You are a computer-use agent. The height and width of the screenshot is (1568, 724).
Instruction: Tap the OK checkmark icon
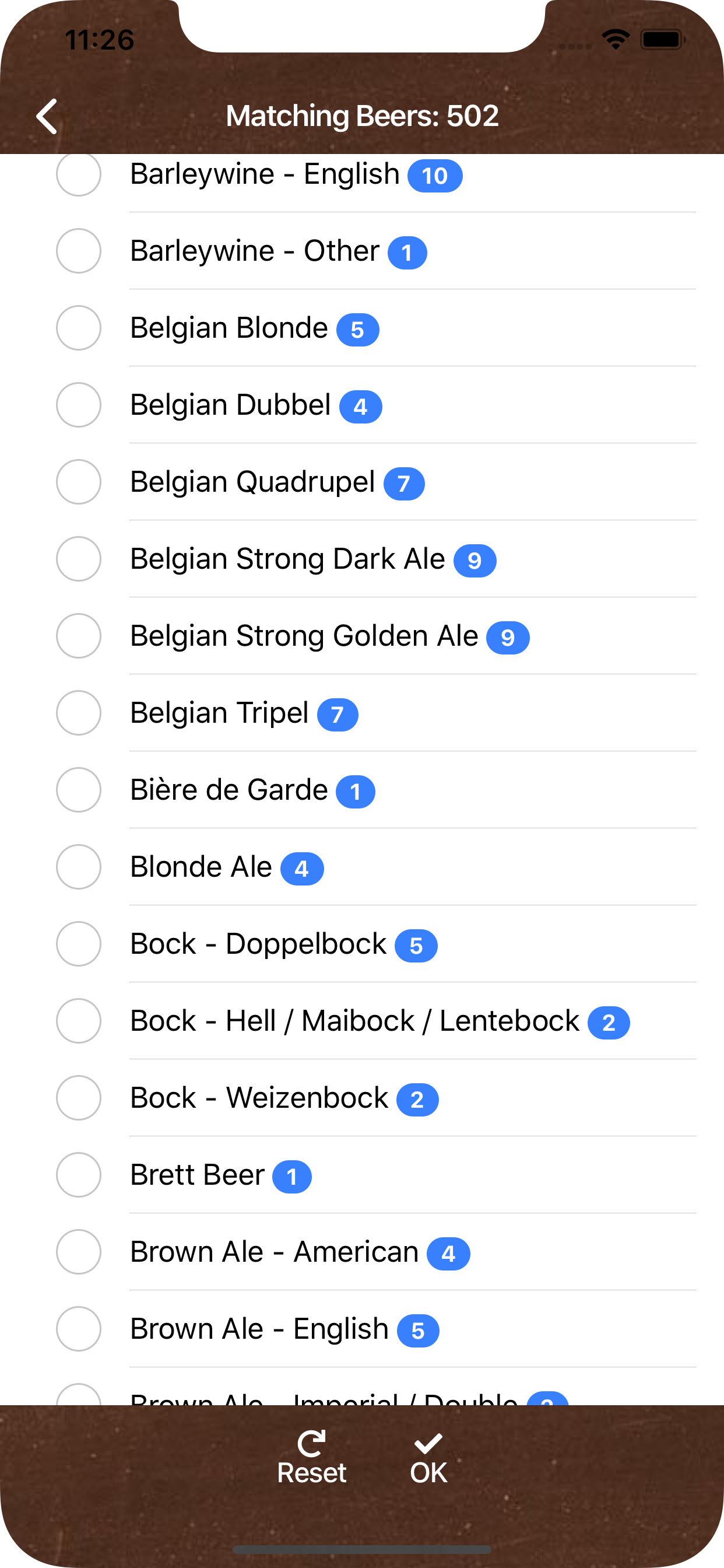(x=428, y=1443)
